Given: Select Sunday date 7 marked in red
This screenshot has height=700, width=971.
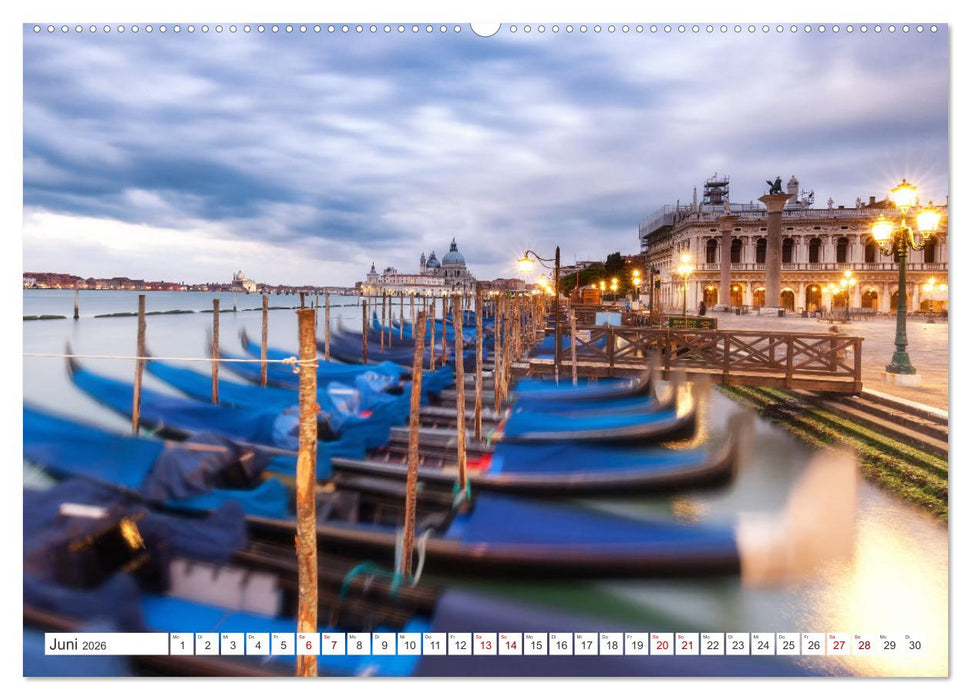Looking at the screenshot, I should tap(335, 646).
